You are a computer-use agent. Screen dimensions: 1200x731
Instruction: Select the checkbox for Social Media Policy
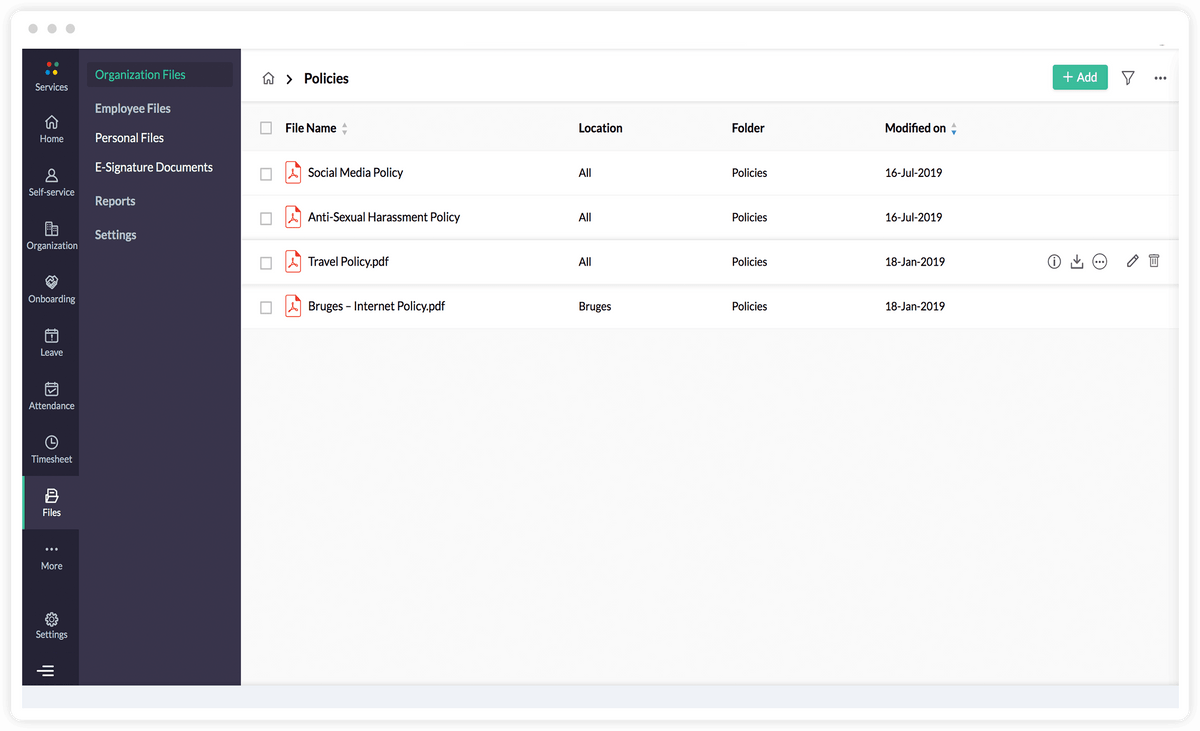[266, 173]
